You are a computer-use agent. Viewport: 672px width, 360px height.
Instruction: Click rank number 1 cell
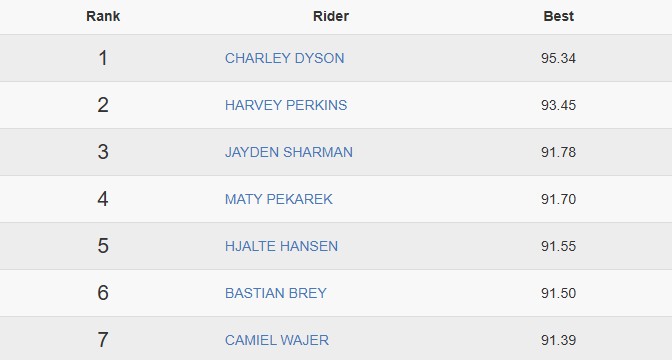pos(103,58)
